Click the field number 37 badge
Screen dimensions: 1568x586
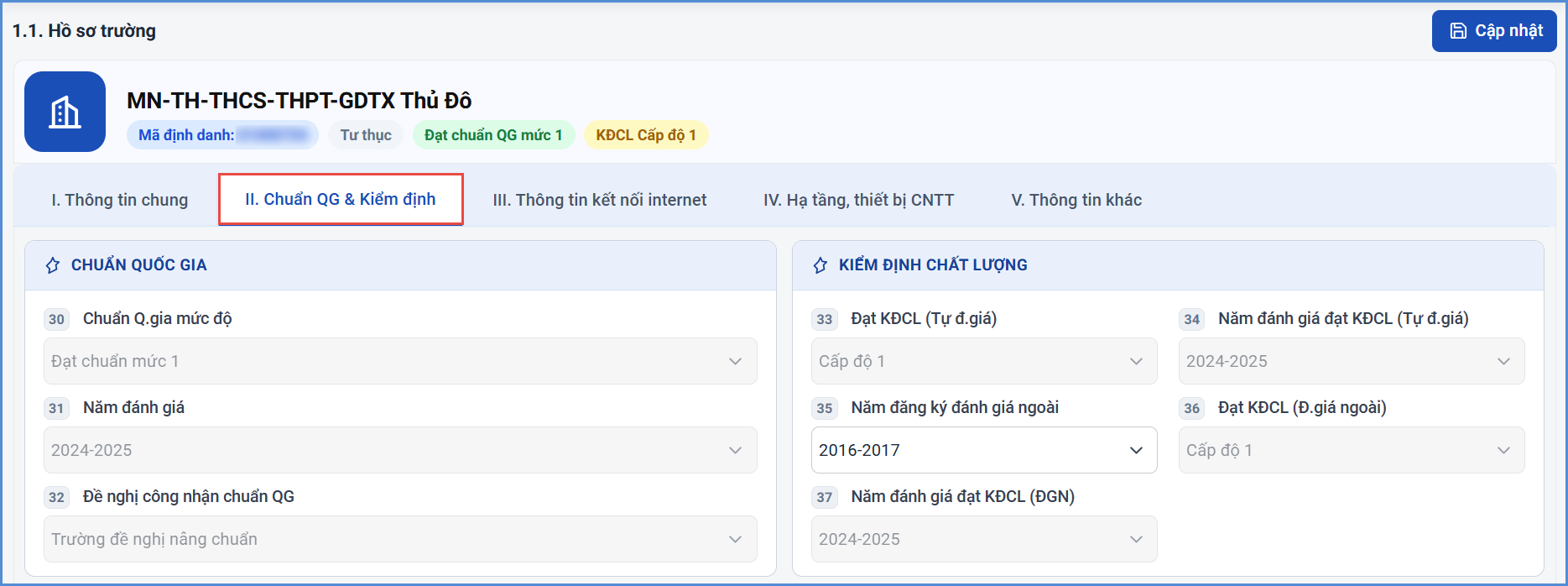[x=825, y=497]
